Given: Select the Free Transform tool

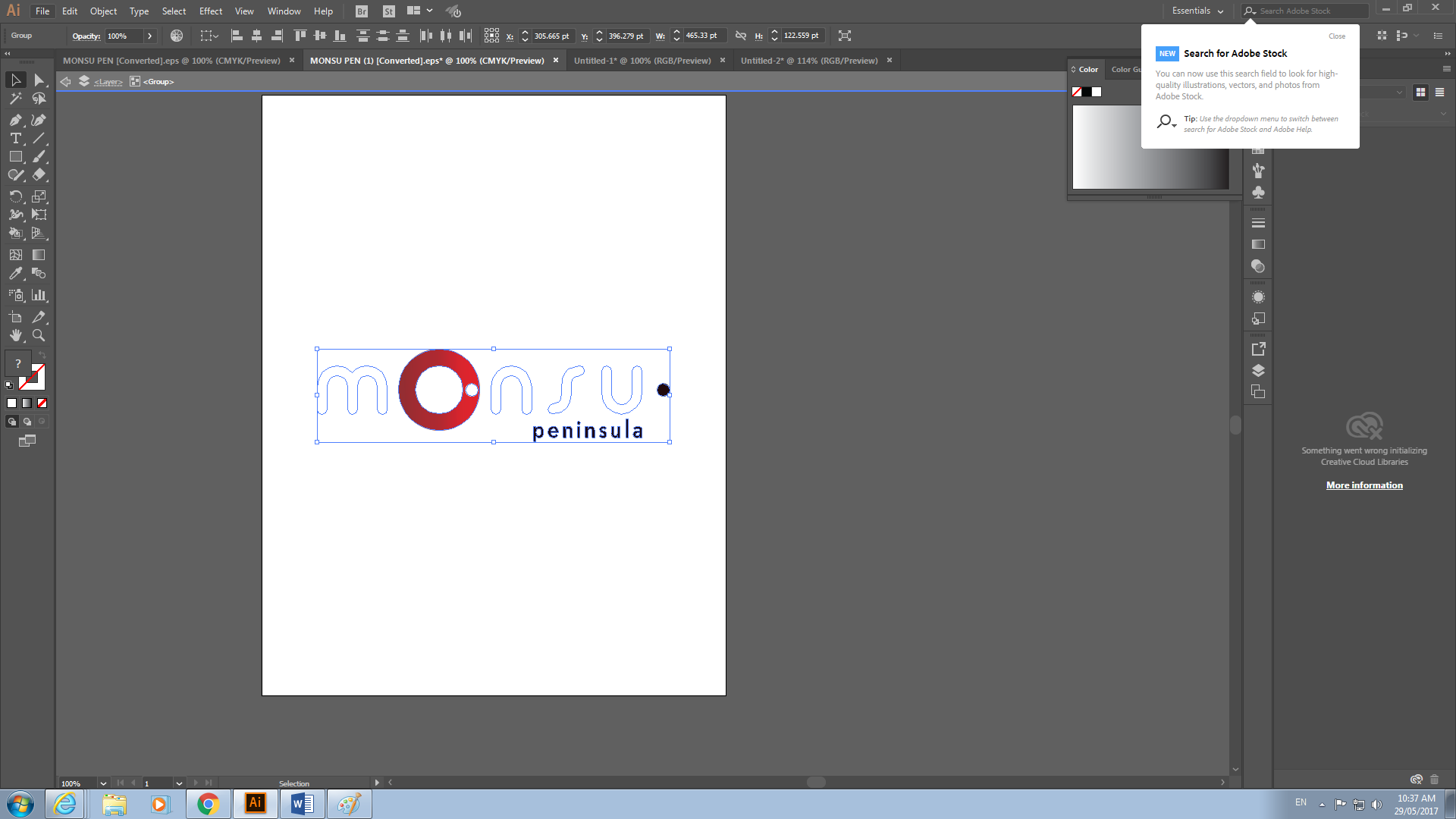Looking at the screenshot, I should click(x=39, y=215).
